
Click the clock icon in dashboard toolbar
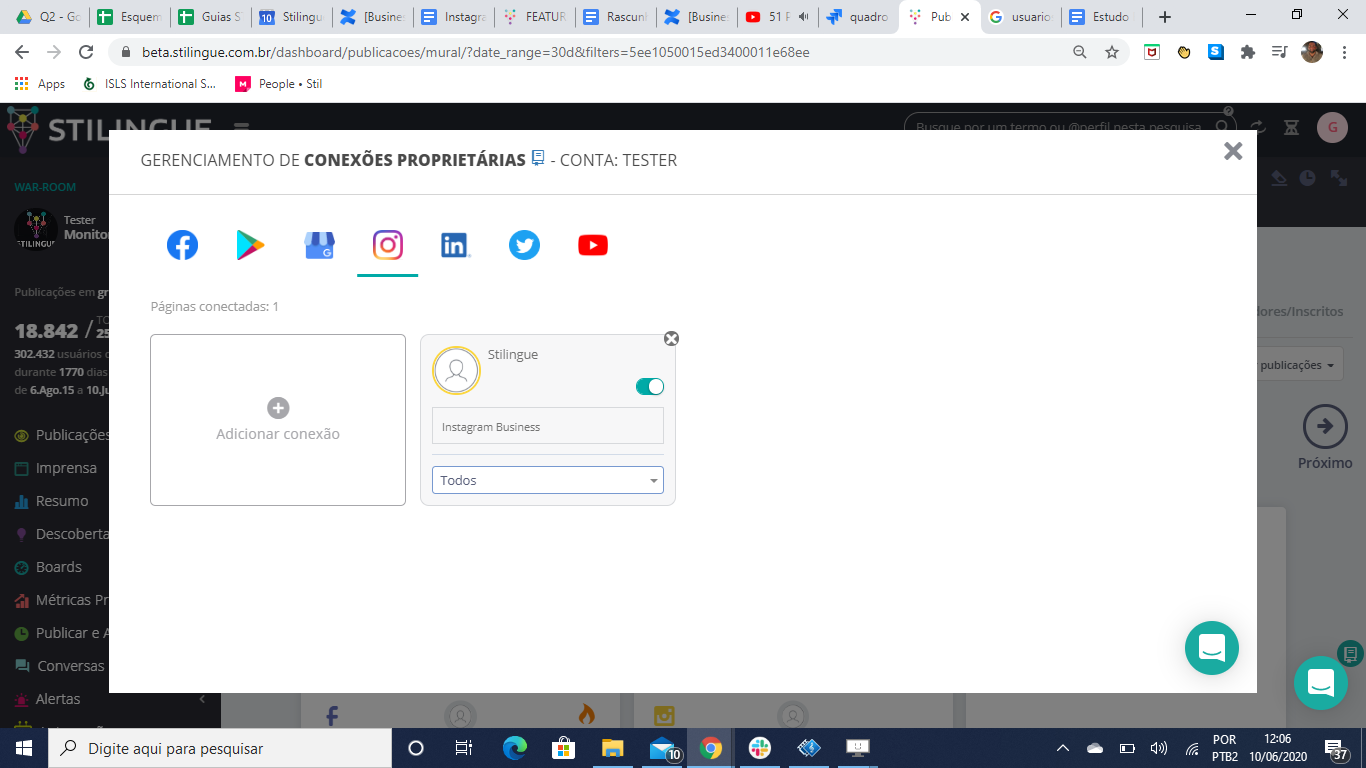coord(1308,178)
